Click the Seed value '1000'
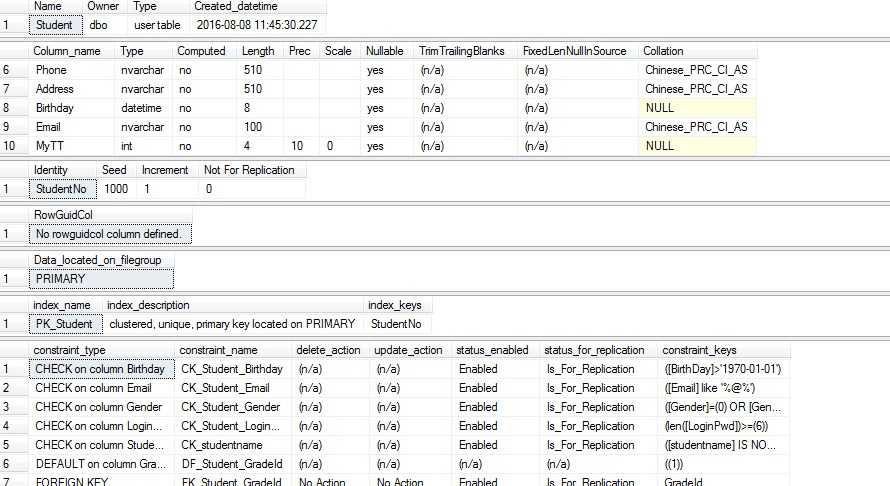This screenshot has width=890, height=486. point(116,189)
